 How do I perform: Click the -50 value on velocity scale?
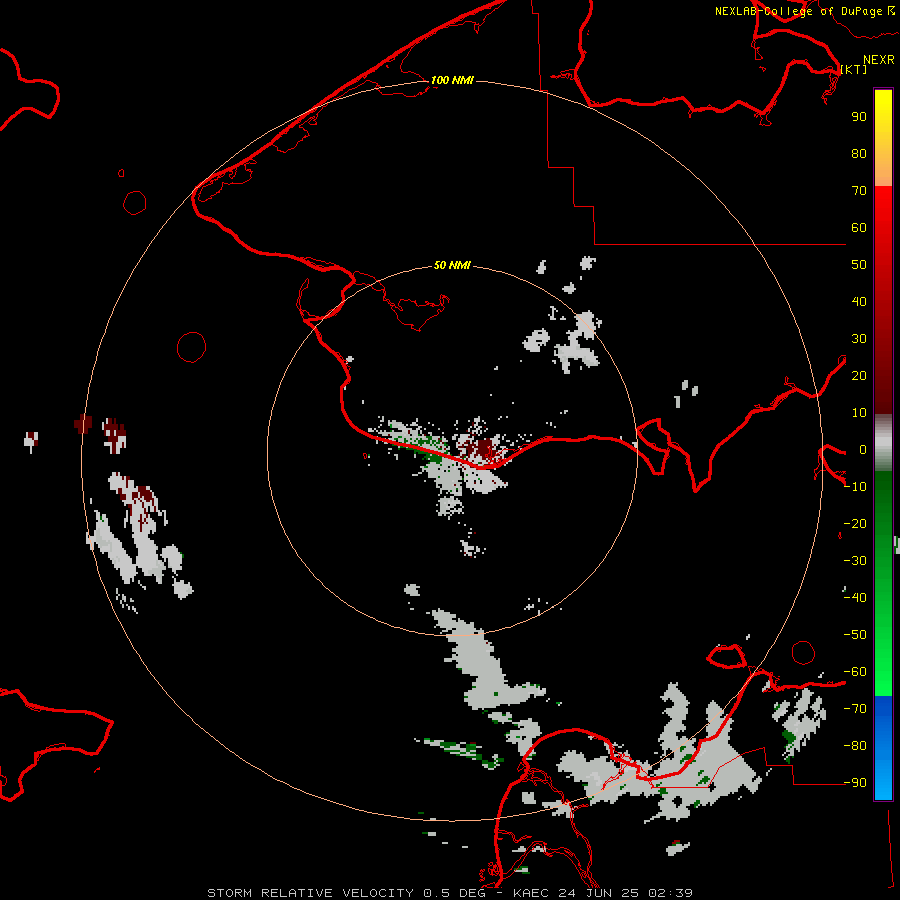click(x=855, y=635)
